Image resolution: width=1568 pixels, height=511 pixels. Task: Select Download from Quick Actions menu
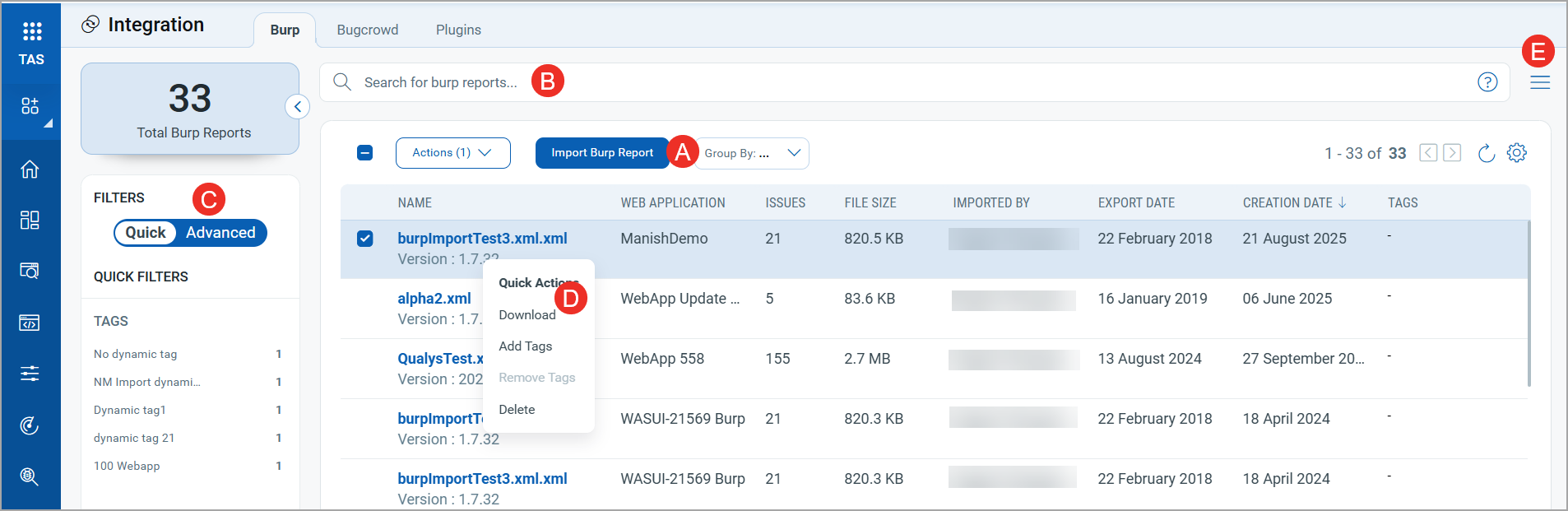pos(527,315)
